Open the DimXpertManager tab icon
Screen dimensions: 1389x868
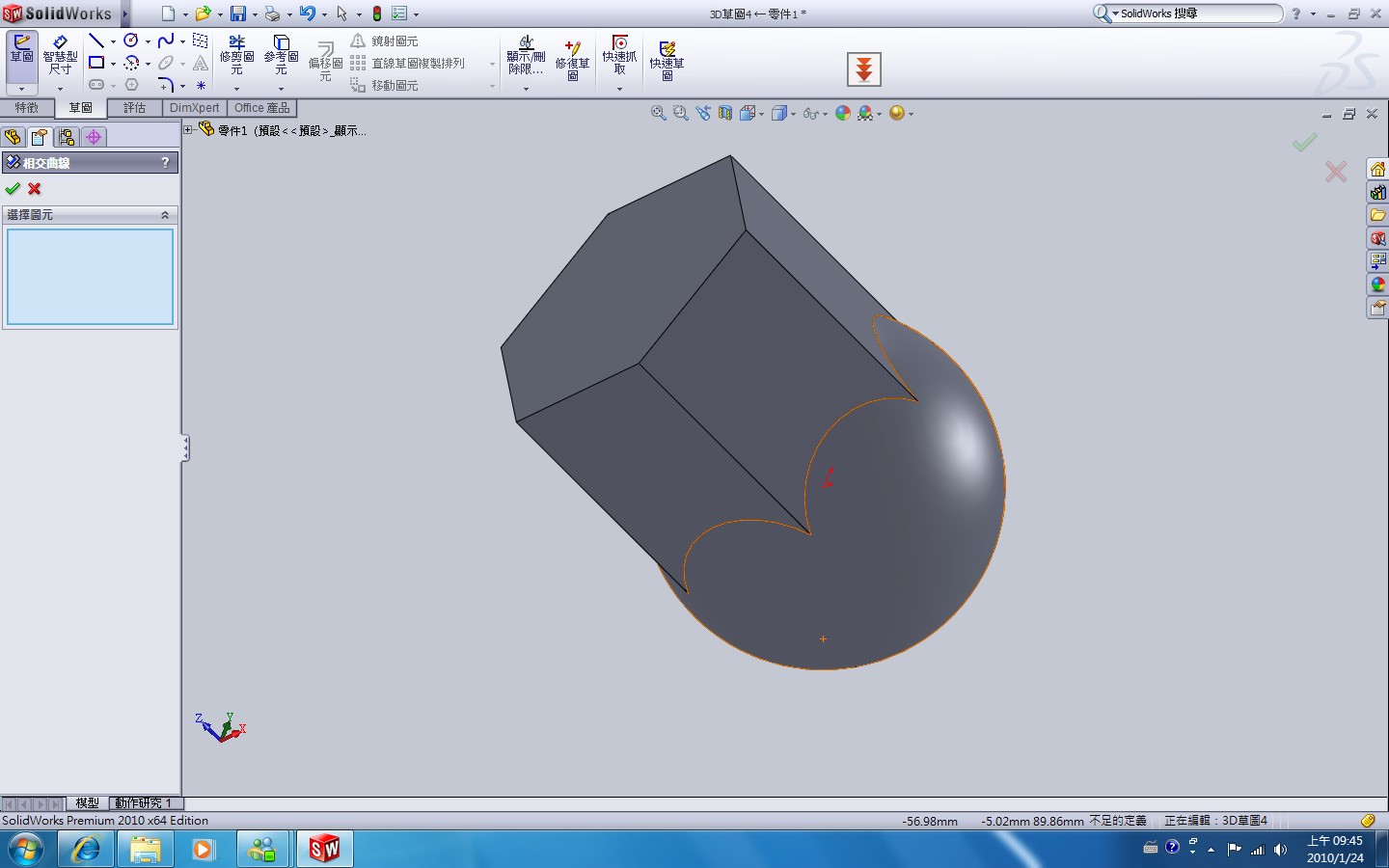pyautogui.click(x=94, y=137)
